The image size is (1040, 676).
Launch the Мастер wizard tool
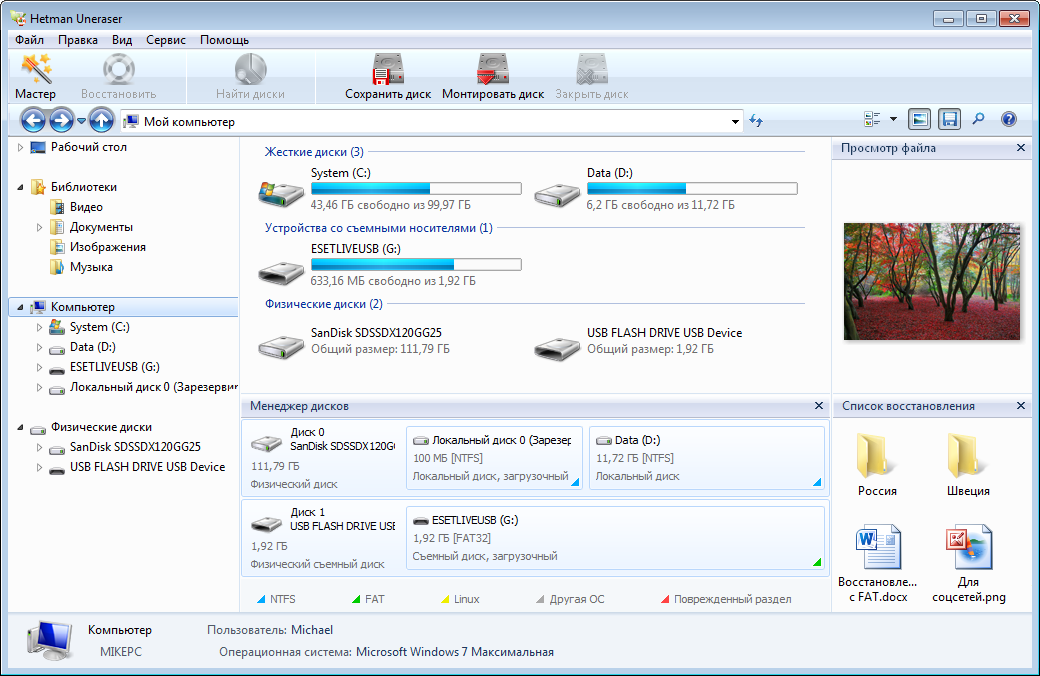pos(35,77)
